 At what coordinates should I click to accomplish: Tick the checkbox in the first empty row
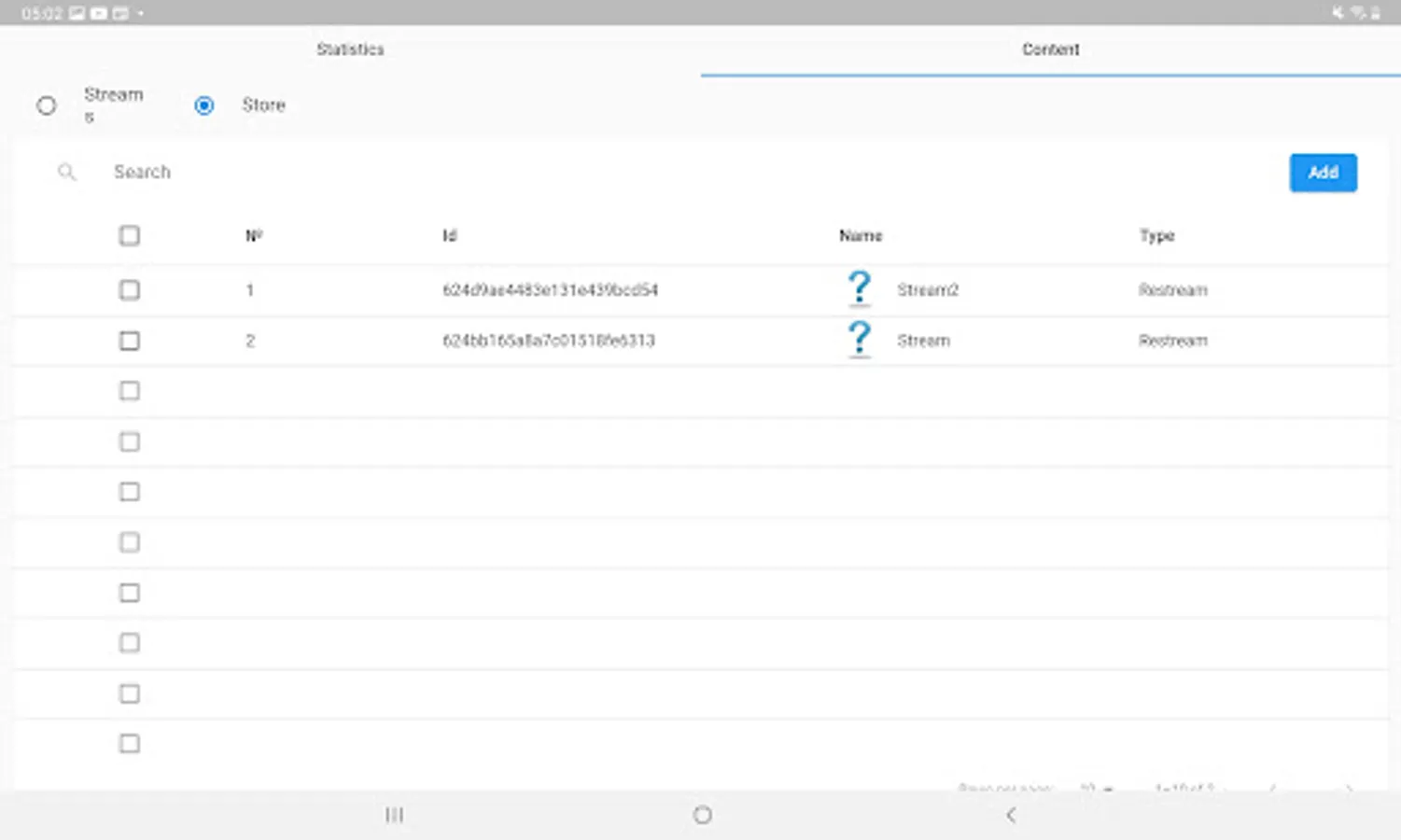coord(130,391)
